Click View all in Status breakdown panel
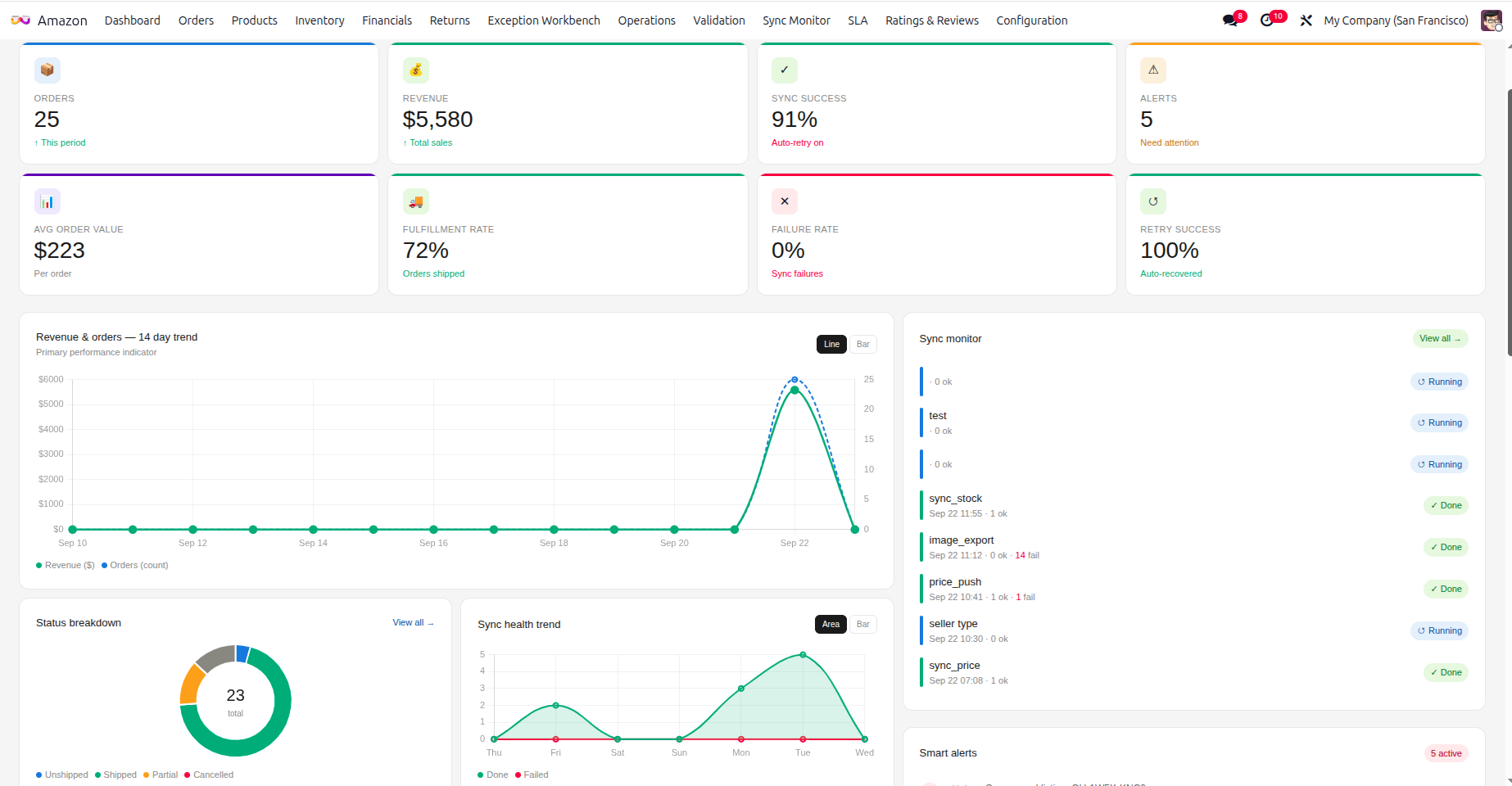 413,623
